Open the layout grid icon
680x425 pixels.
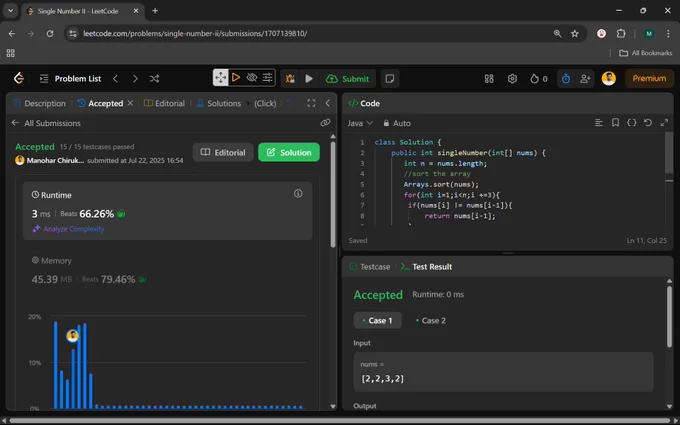tap(489, 78)
